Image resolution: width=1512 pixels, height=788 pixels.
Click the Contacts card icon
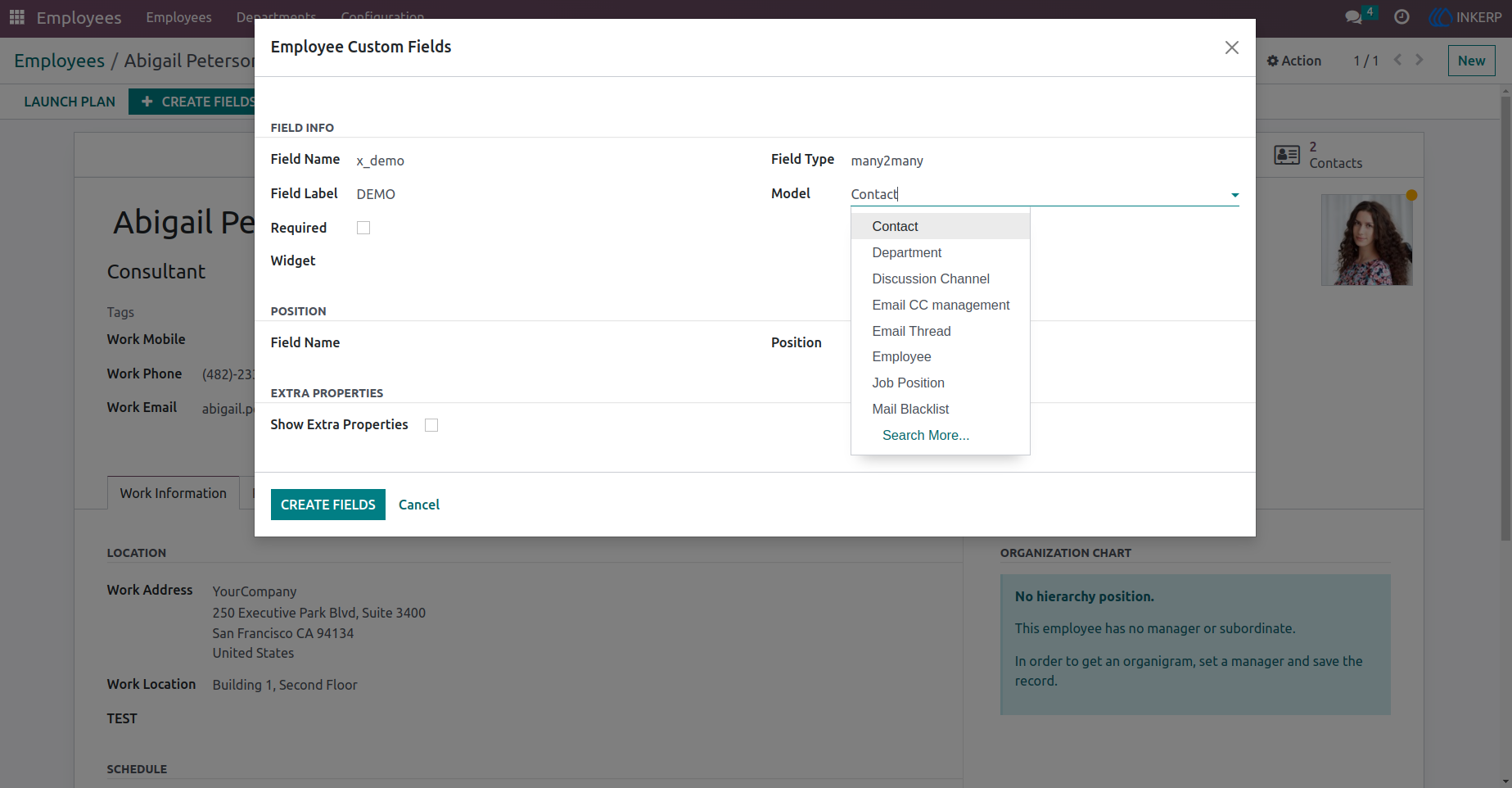(x=1287, y=155)
